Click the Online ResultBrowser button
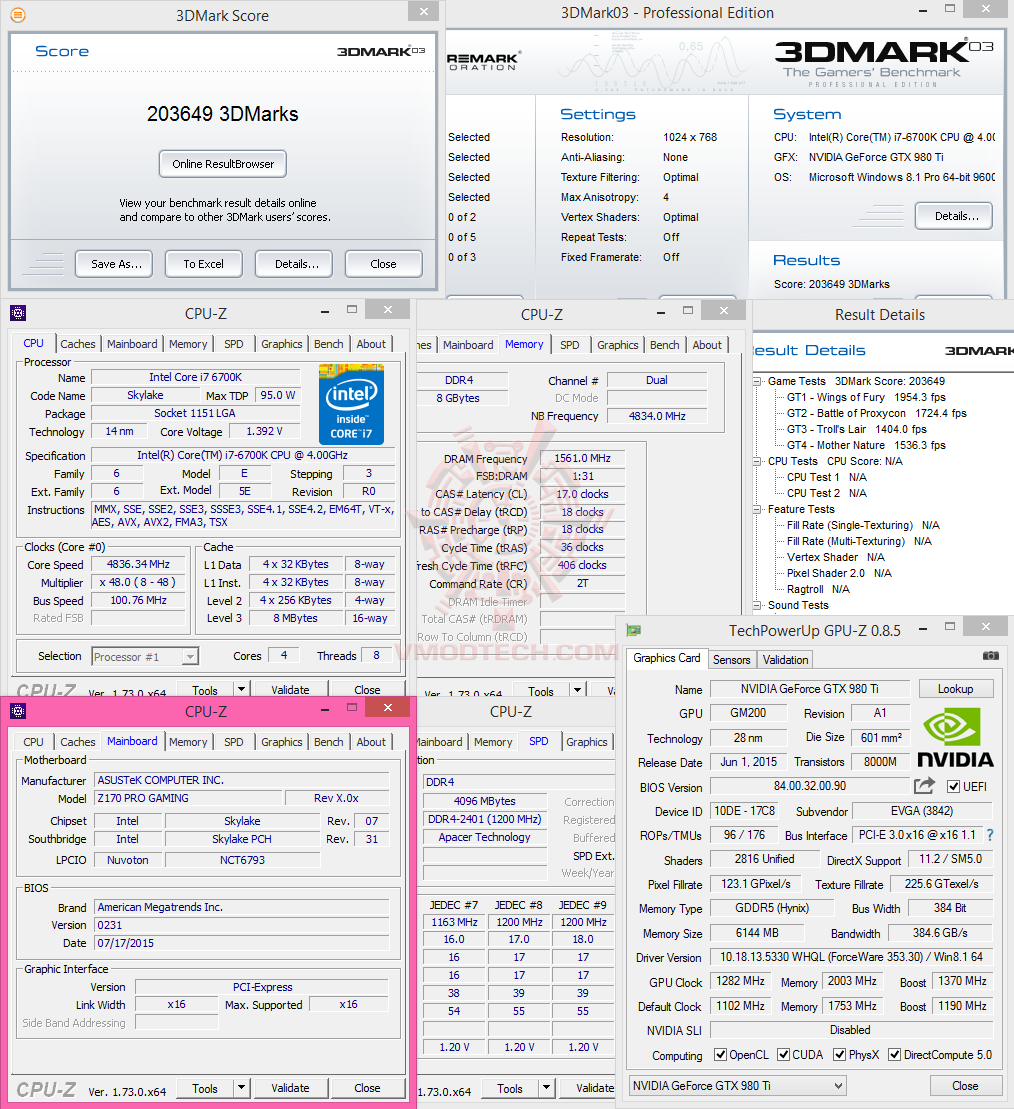This screenshot has height=1109, width=1014. coord(222,165)
